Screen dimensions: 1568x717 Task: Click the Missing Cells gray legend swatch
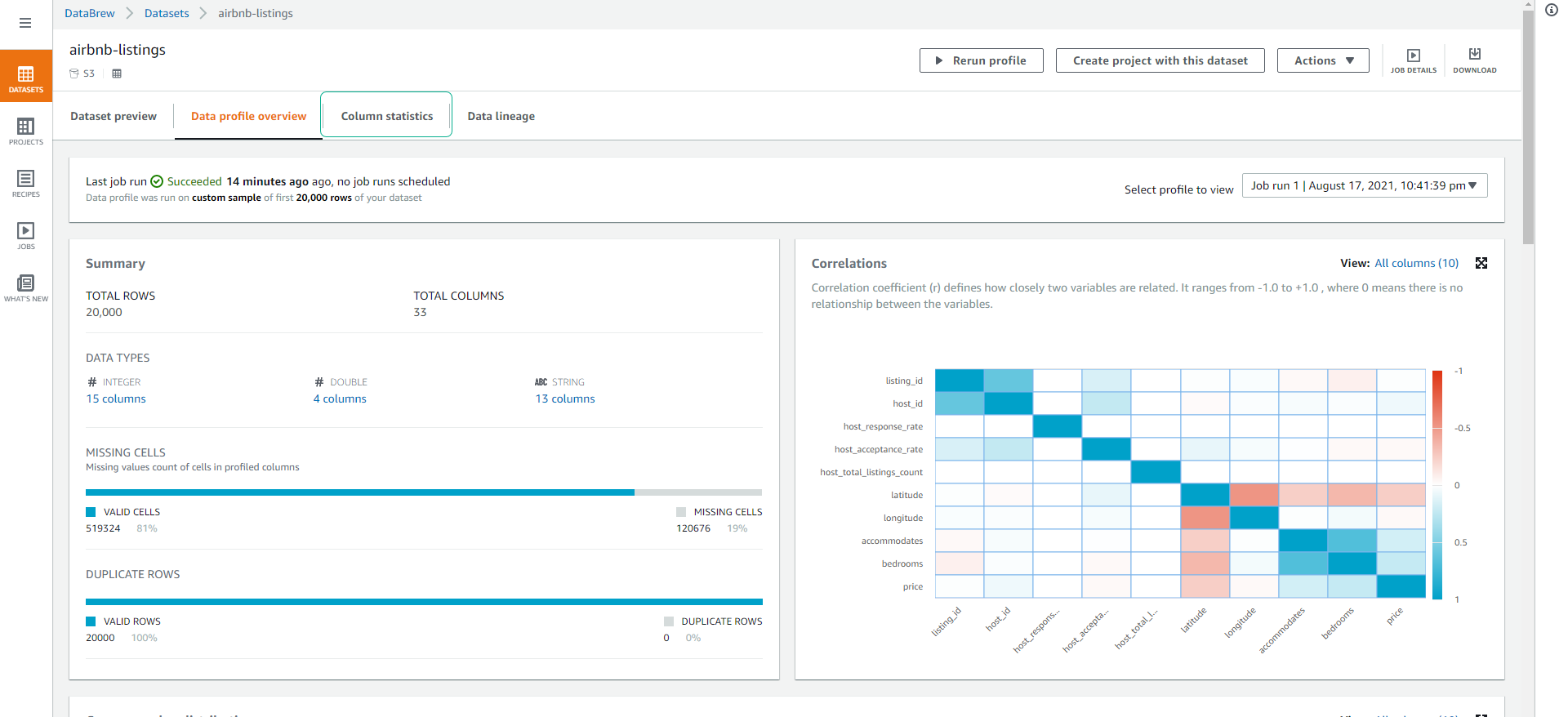(x=681, y=512)
